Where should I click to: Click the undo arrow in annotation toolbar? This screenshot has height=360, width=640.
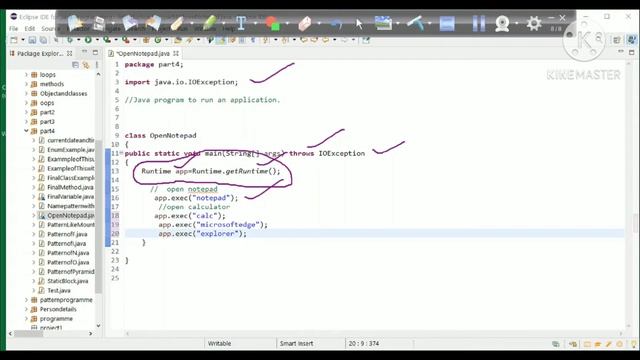click(x=336, y=24)
